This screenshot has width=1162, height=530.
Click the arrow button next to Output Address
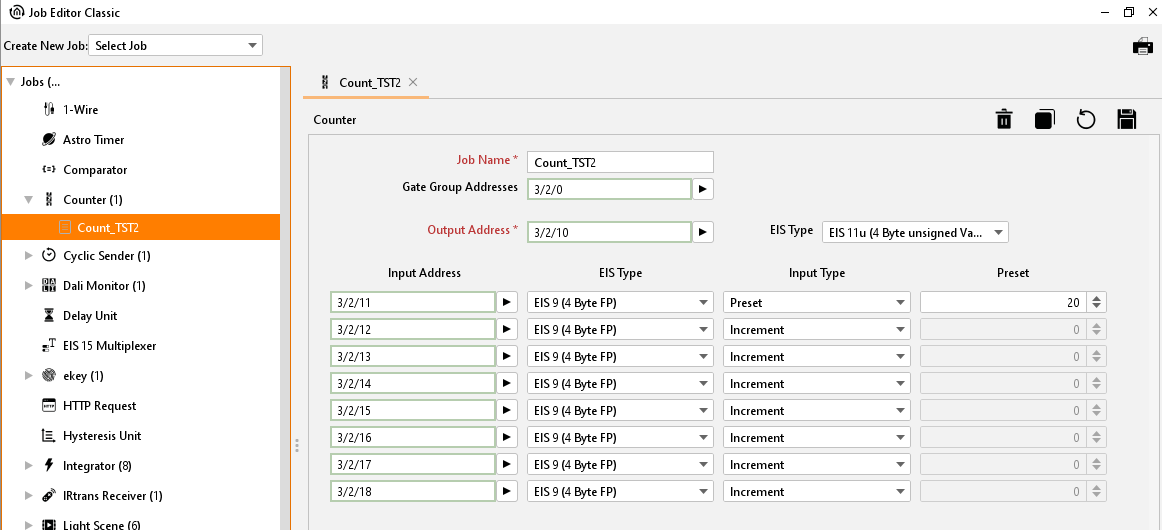click(x=703, y=232)
